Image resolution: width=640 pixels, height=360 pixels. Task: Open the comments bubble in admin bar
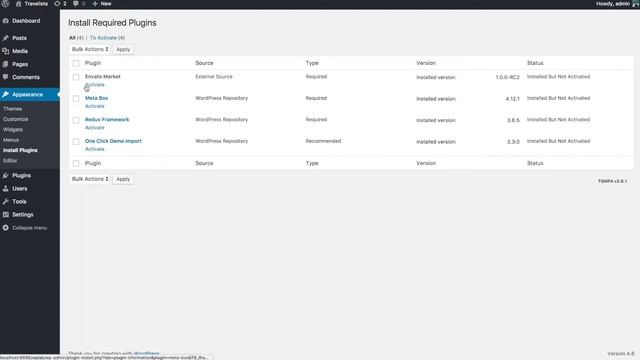(76, 4)
